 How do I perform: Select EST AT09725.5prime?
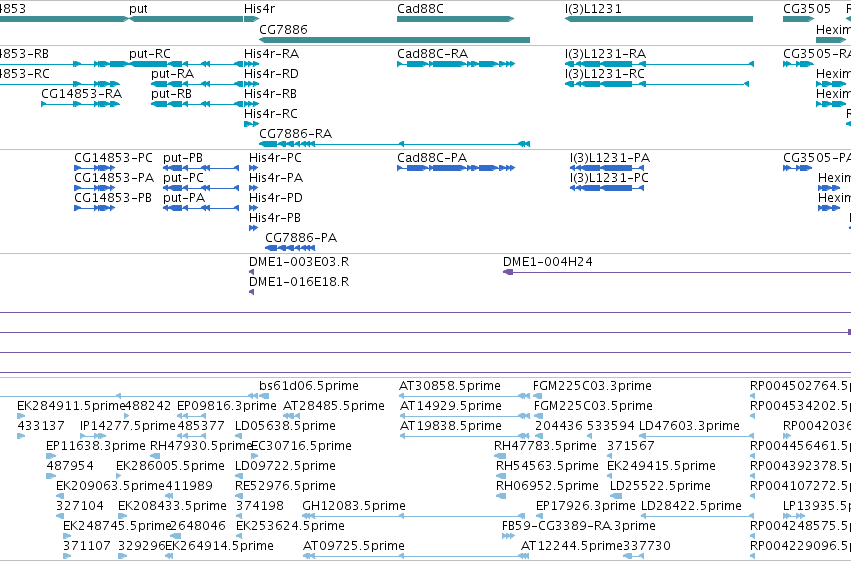pyautogui.click(x=416, y=556)
